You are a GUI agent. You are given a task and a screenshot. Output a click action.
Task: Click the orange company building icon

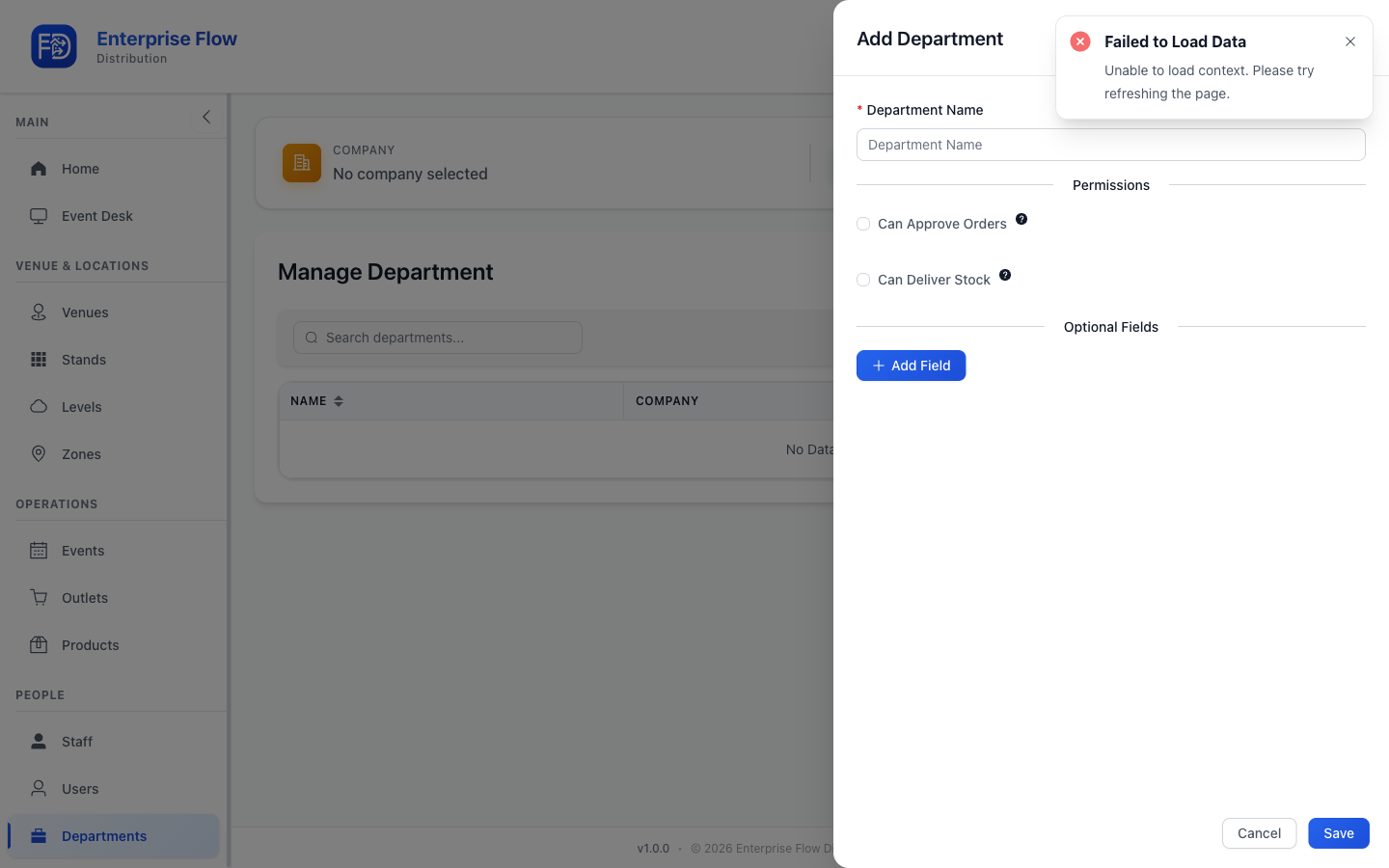pyautogui.click(x=302, y=163)
